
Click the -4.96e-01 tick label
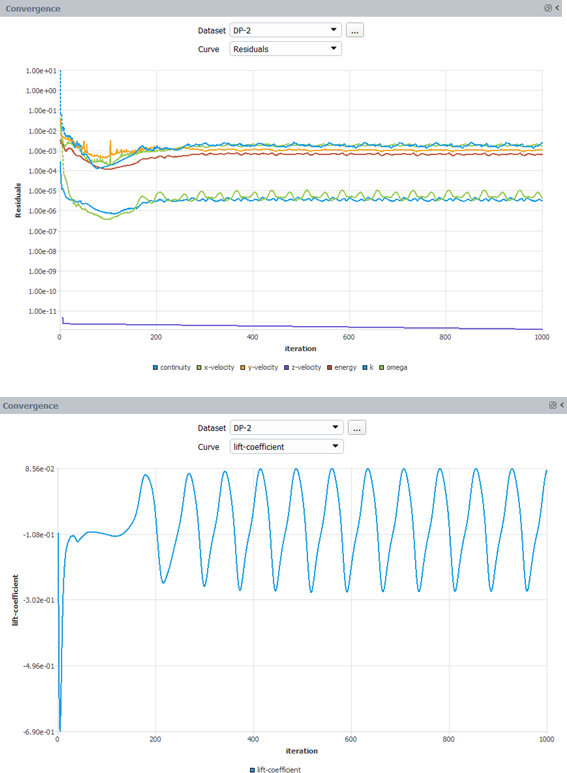39,666
